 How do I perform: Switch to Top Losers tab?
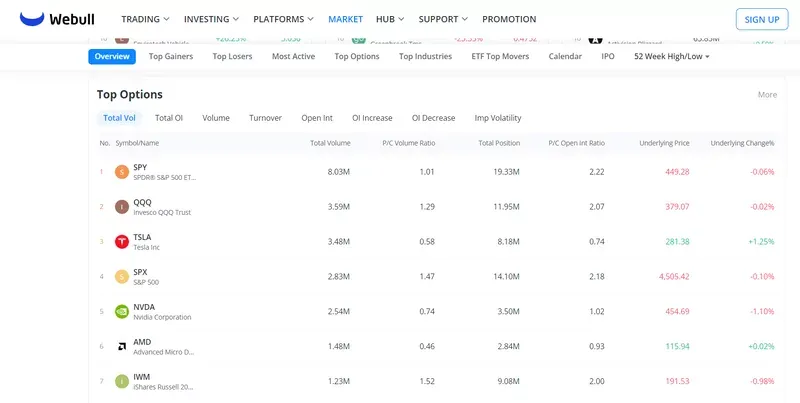click(232, 57)
